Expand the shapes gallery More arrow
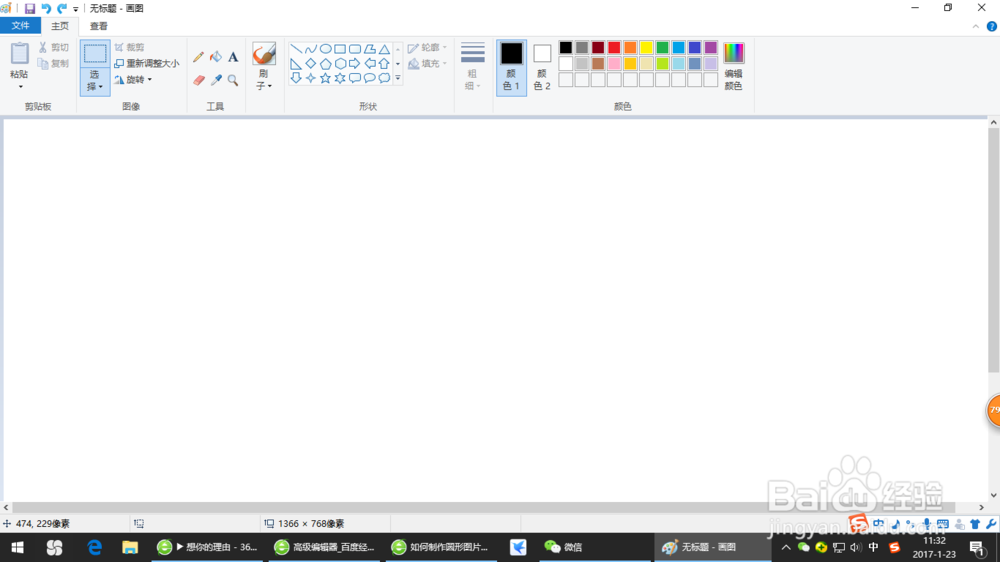 pyautogui.click(x=398, y=78)
